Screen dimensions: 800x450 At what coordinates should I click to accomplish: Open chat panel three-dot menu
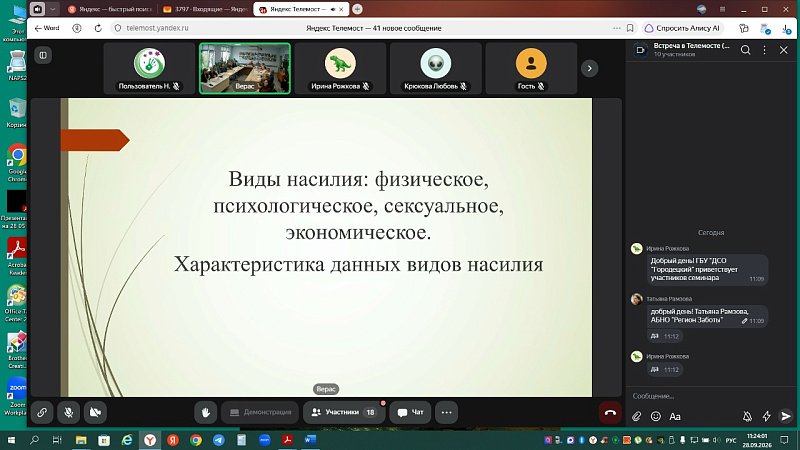pos(764,50)
